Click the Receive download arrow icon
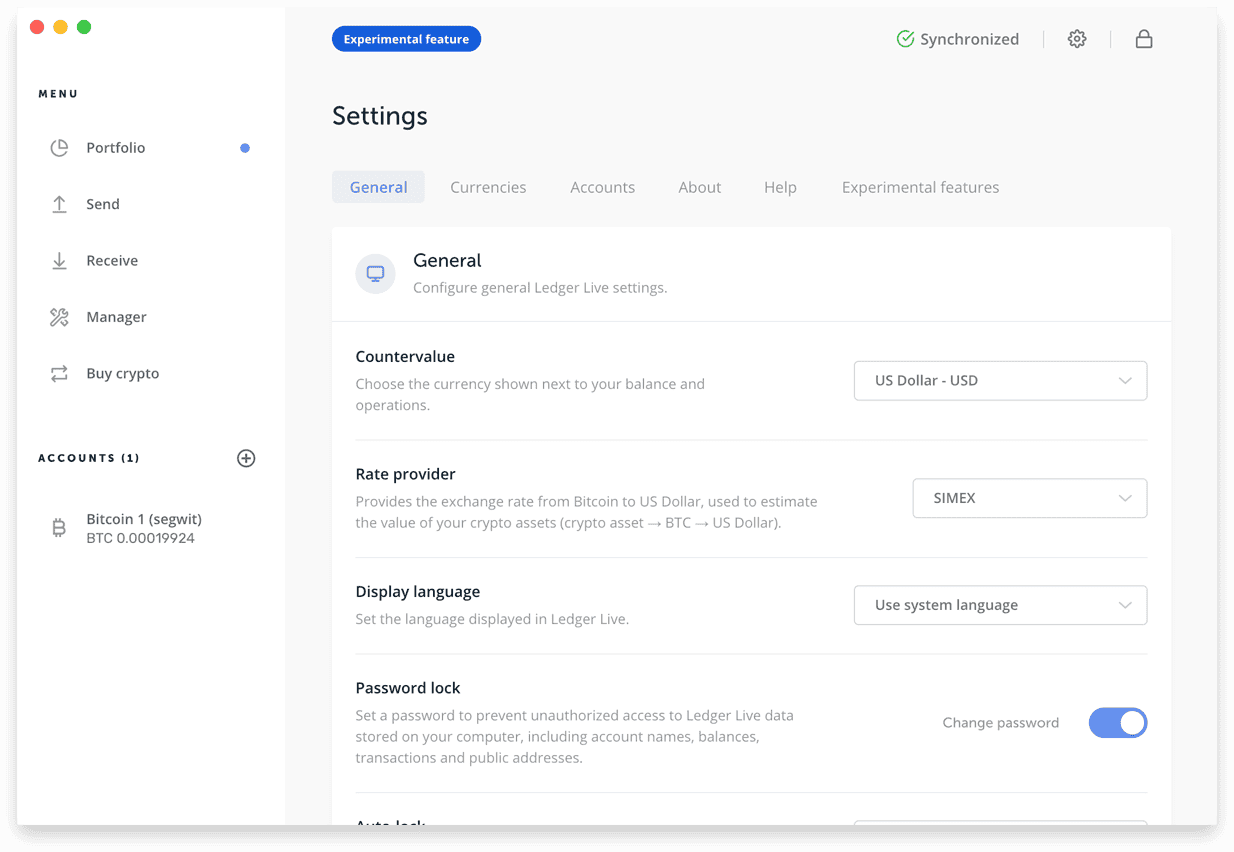1234x852 pixels. pyautogui.click(x=59, y=261)
